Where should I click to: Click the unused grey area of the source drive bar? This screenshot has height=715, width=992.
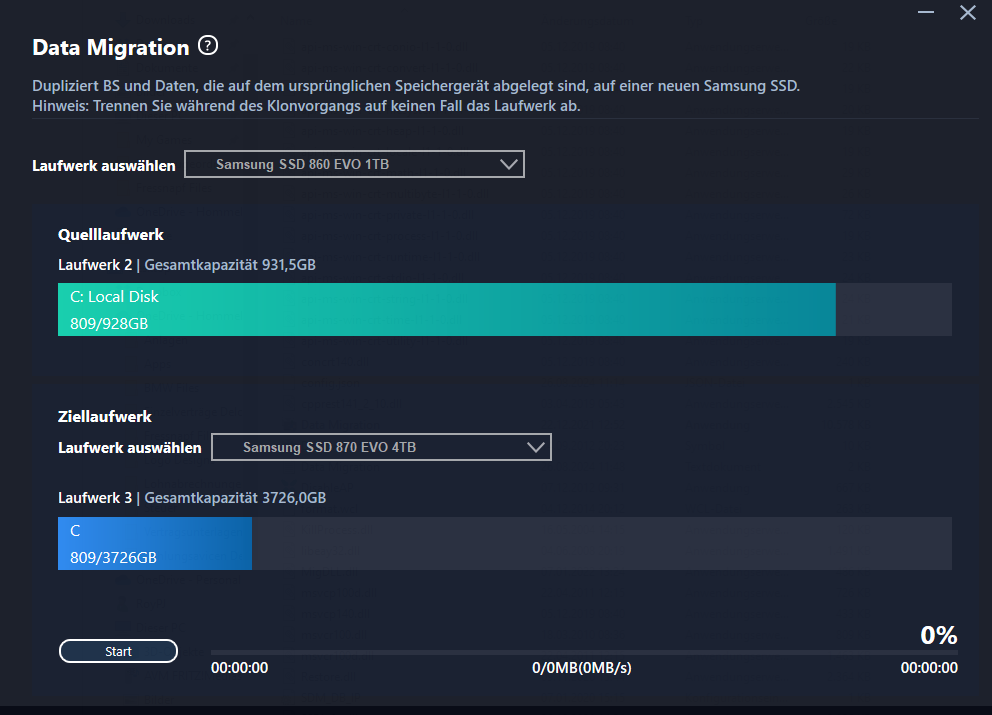pyautogui.click(x=893, y=309)
